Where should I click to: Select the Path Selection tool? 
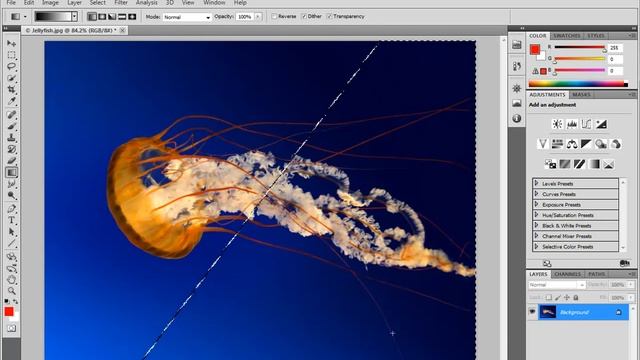click(x=11, y=232)
